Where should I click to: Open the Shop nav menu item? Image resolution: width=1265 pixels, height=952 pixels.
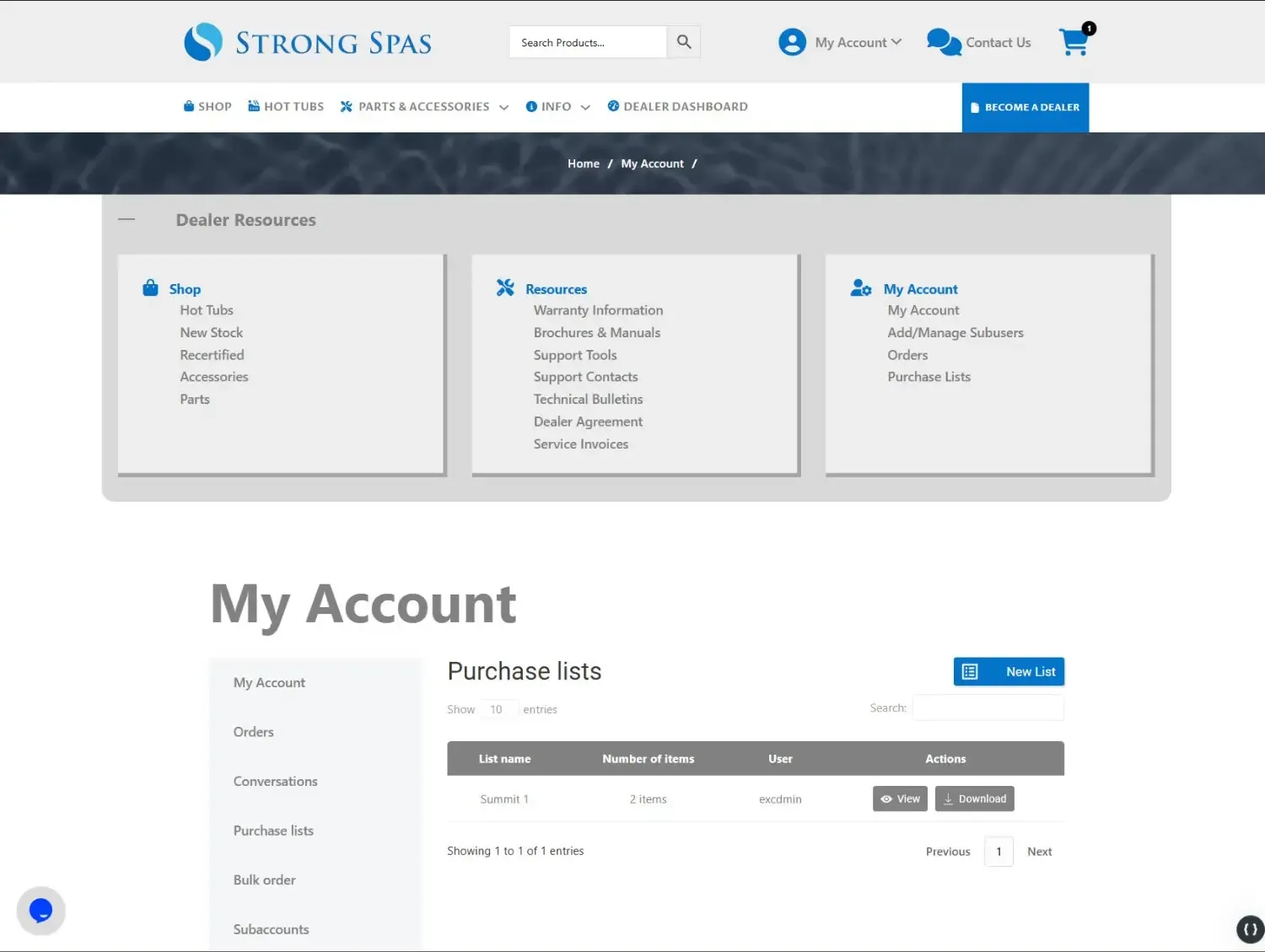[207, 106]
